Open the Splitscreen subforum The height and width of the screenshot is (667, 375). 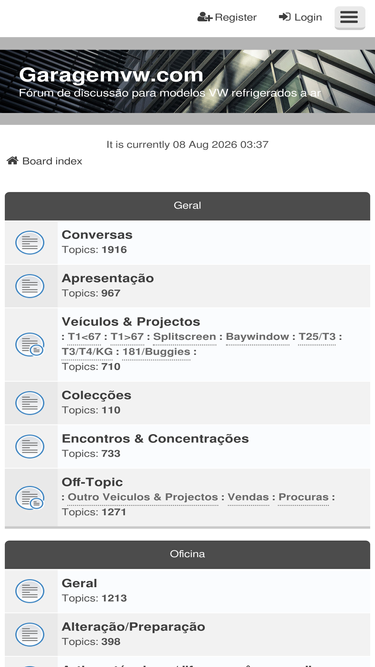coord(185,337)
